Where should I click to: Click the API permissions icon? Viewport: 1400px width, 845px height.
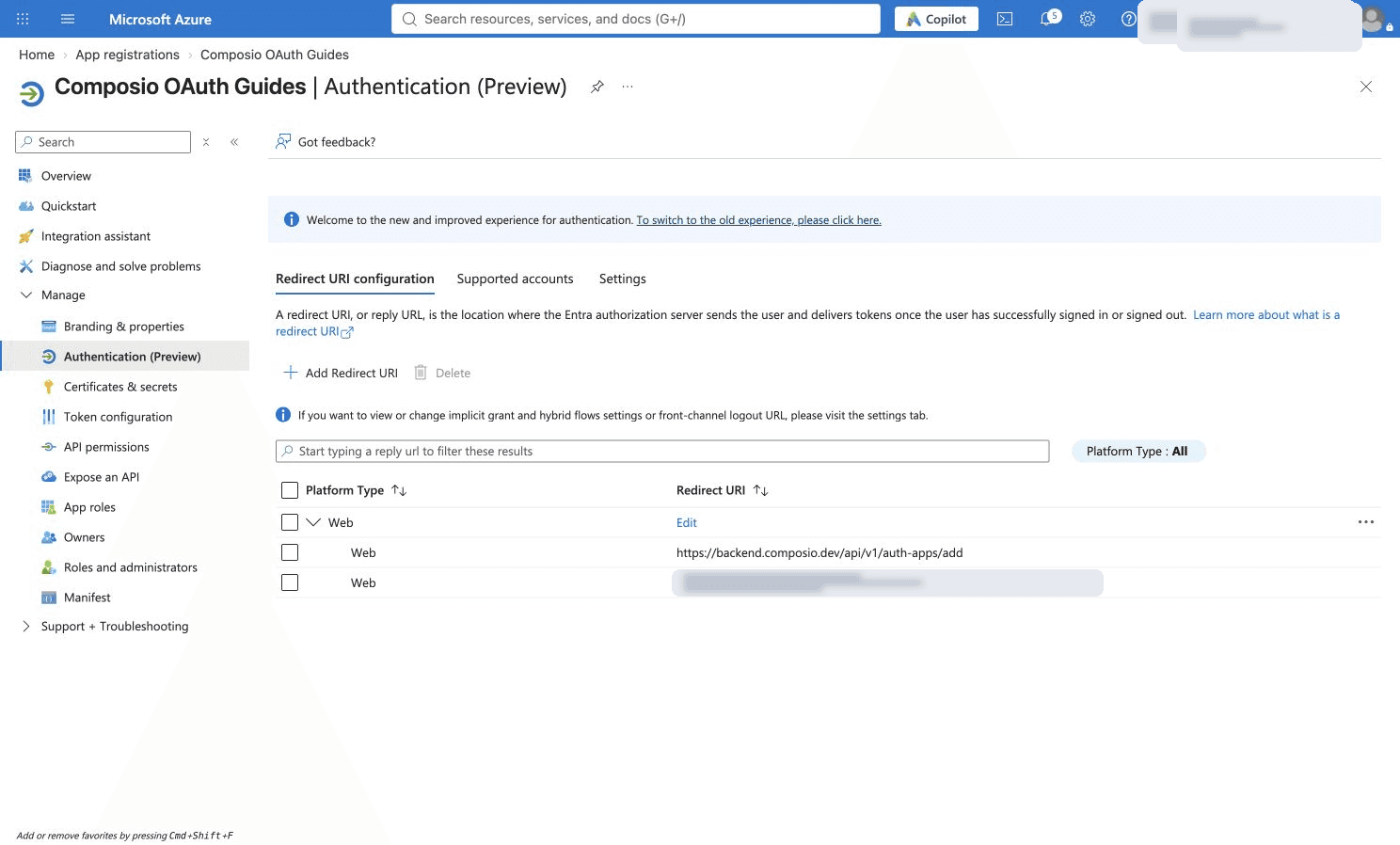pyautogui.click(x=49, y=447)
